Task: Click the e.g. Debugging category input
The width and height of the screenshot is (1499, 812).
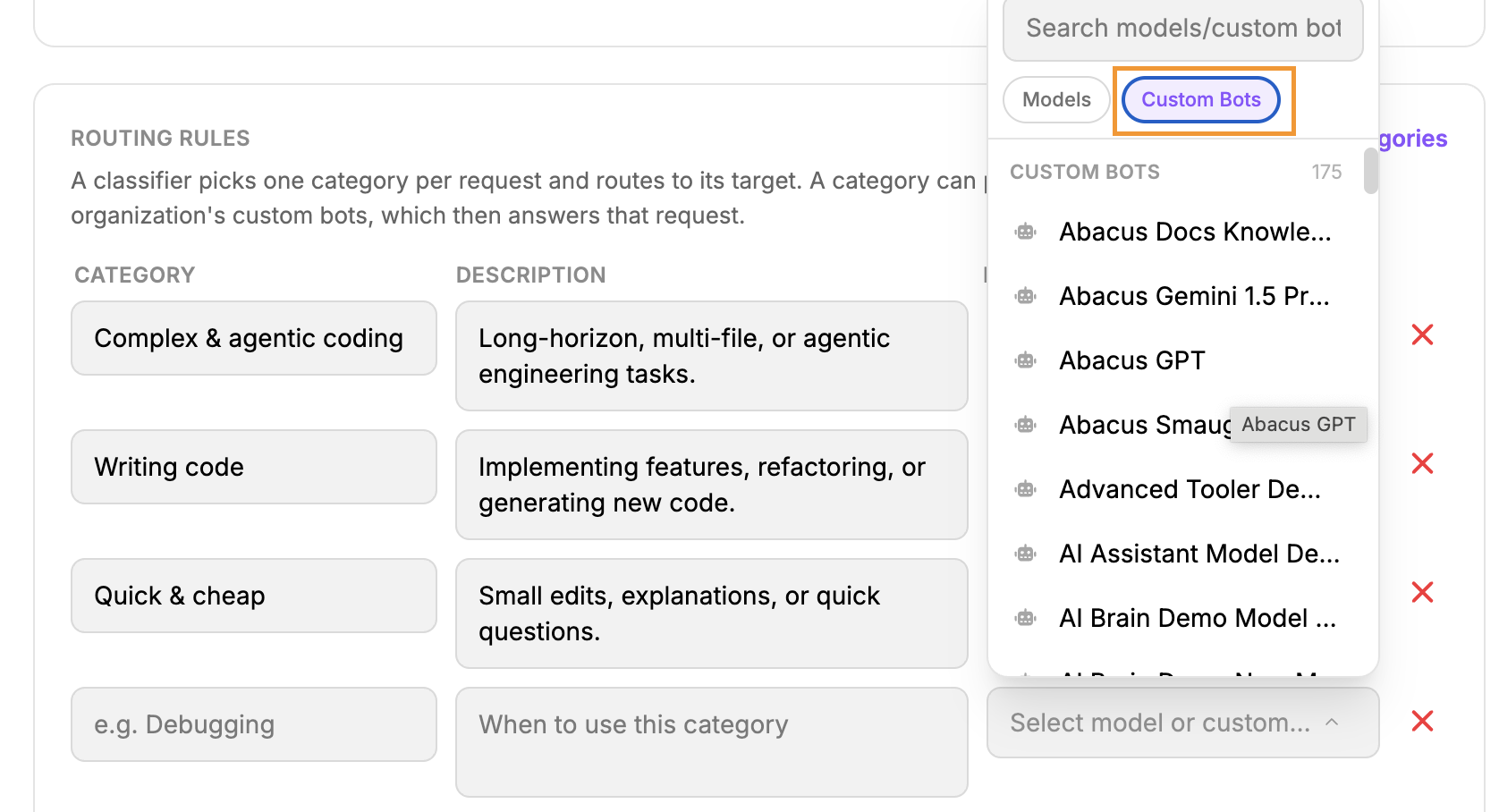Action: coord(254,724)
